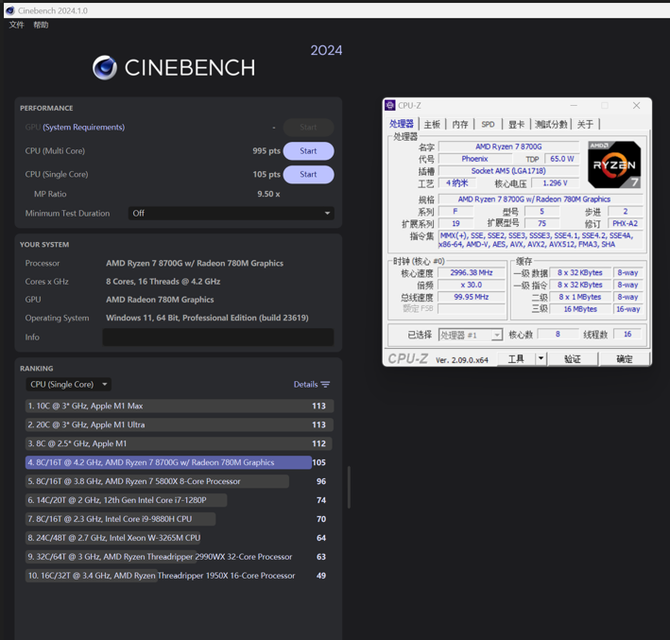Select the Apple M1 Max ranking row
This screenshot has height=640, width=670.
click(x=179, y=406)
